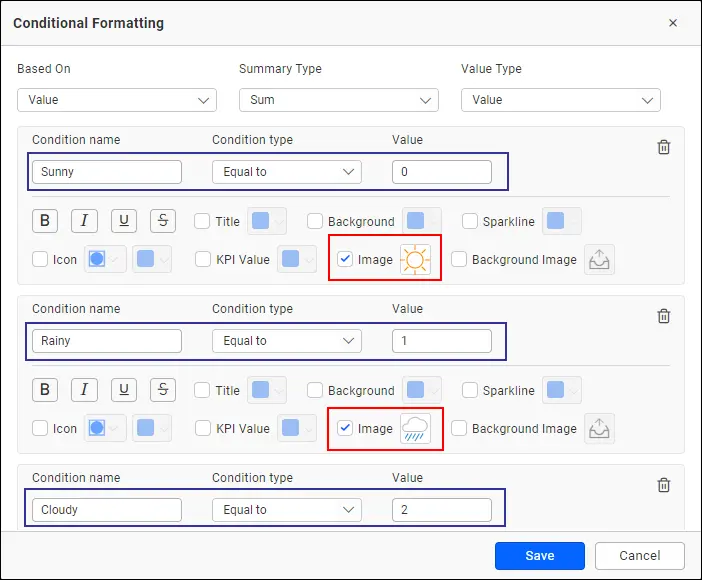This screenshot has height=580, width=702.
Task: Enable Title checkbox in Sunny condition
Action: point(202,221)
